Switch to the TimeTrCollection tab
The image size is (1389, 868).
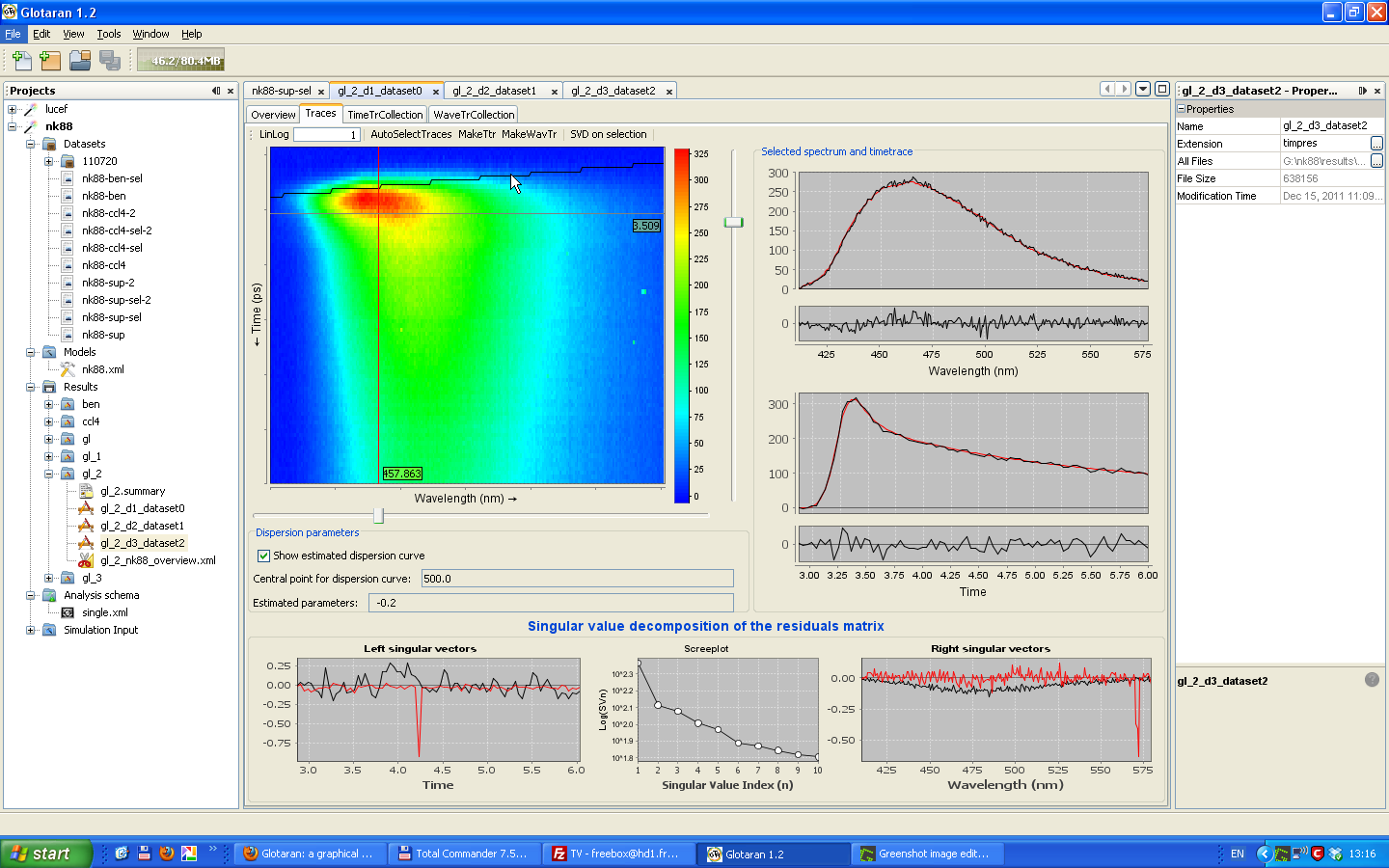(x=385, y=115)
